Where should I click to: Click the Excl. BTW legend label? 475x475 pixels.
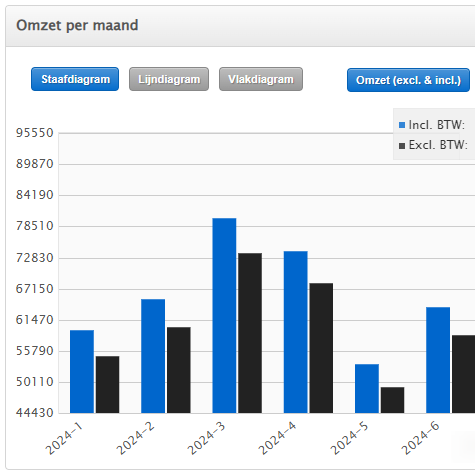tap(438, 145)
